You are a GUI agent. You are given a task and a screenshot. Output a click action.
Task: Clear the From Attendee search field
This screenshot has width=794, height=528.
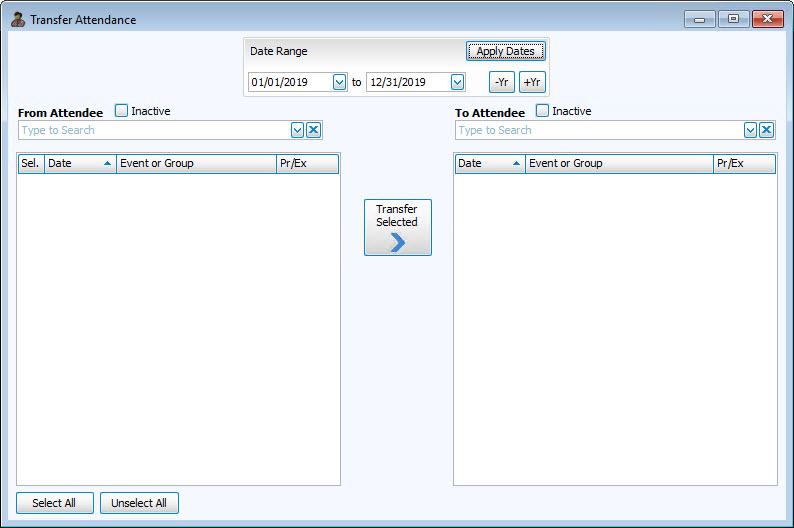[x=313, y=130]
